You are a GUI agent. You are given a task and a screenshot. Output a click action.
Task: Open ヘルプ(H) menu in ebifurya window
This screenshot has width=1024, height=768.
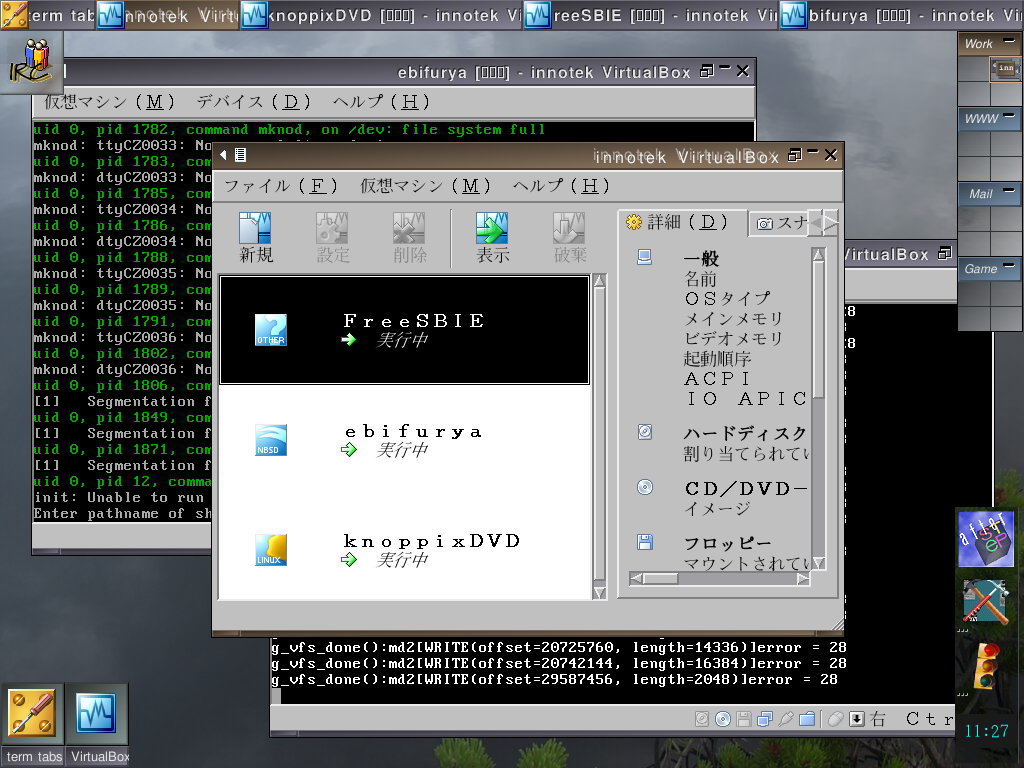pos(381,102)
